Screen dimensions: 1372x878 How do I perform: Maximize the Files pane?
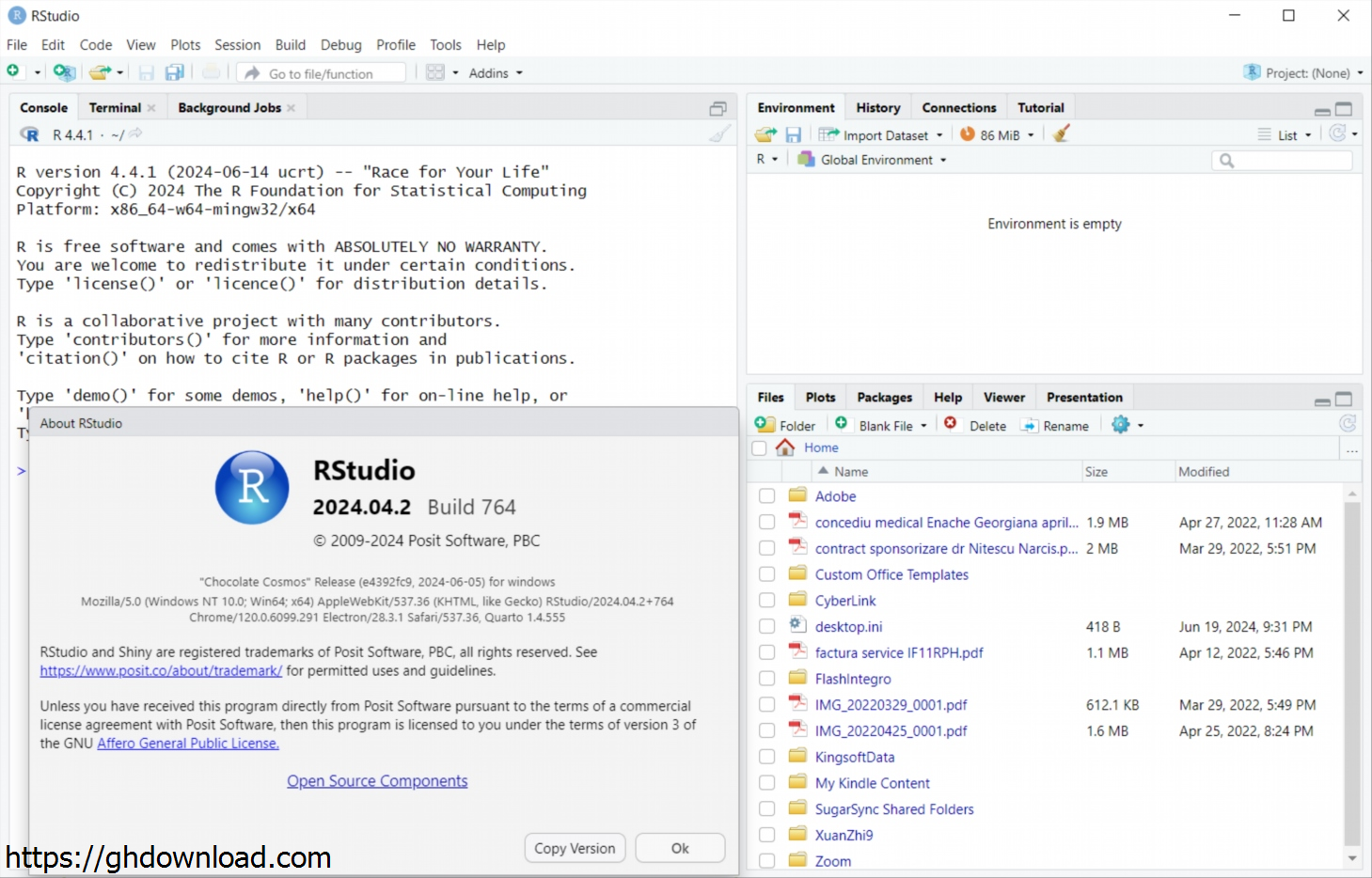[1344, 400]
